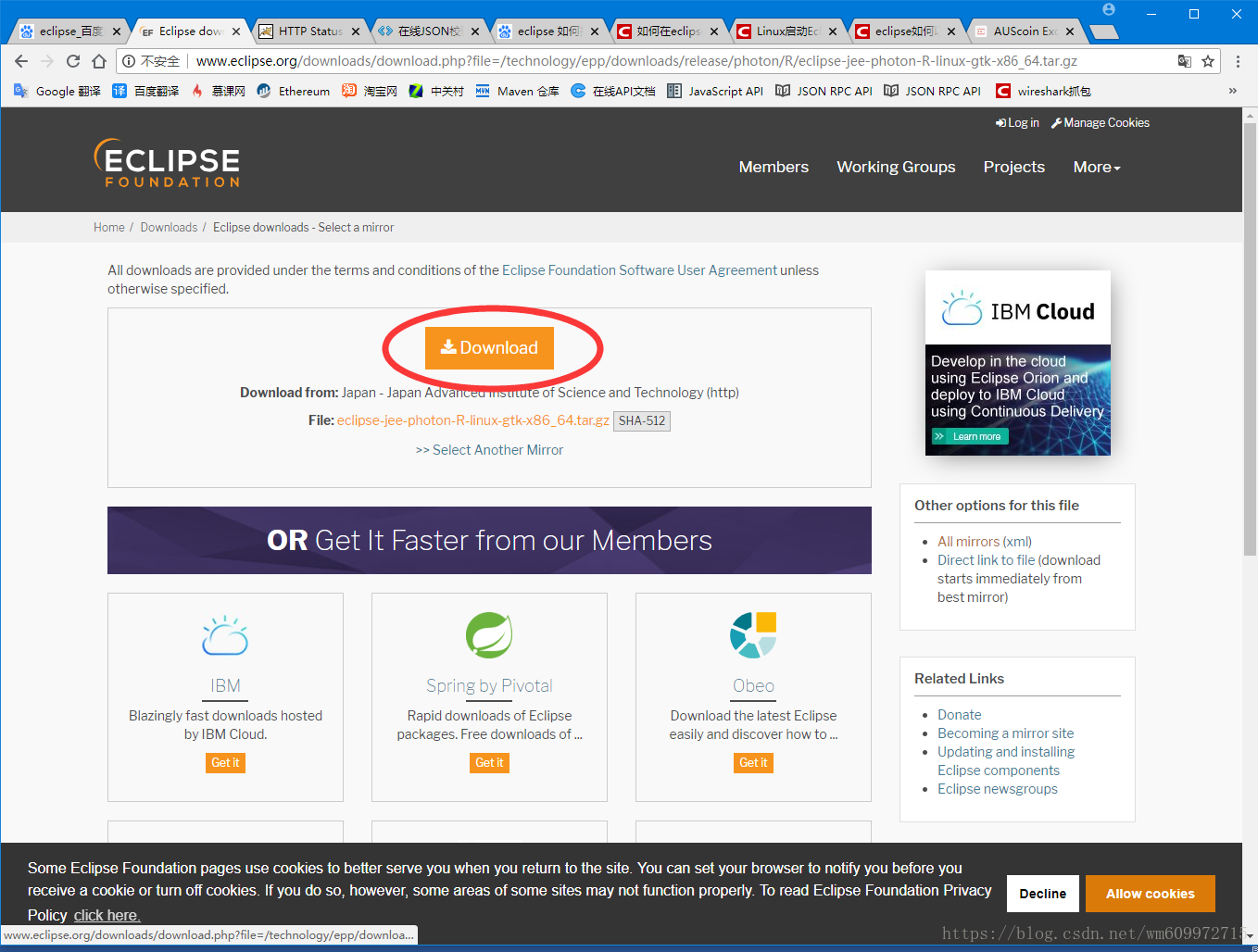Open the Google 翻译 bookmark
1258x952 pixels.
coord(57,90)
